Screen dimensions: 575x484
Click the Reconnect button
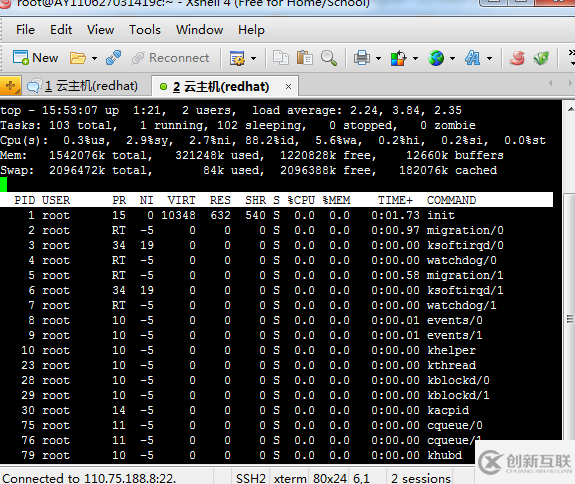(x=171, y=58)
